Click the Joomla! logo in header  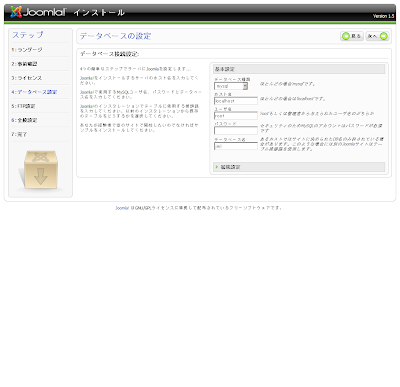click(38, 12)
